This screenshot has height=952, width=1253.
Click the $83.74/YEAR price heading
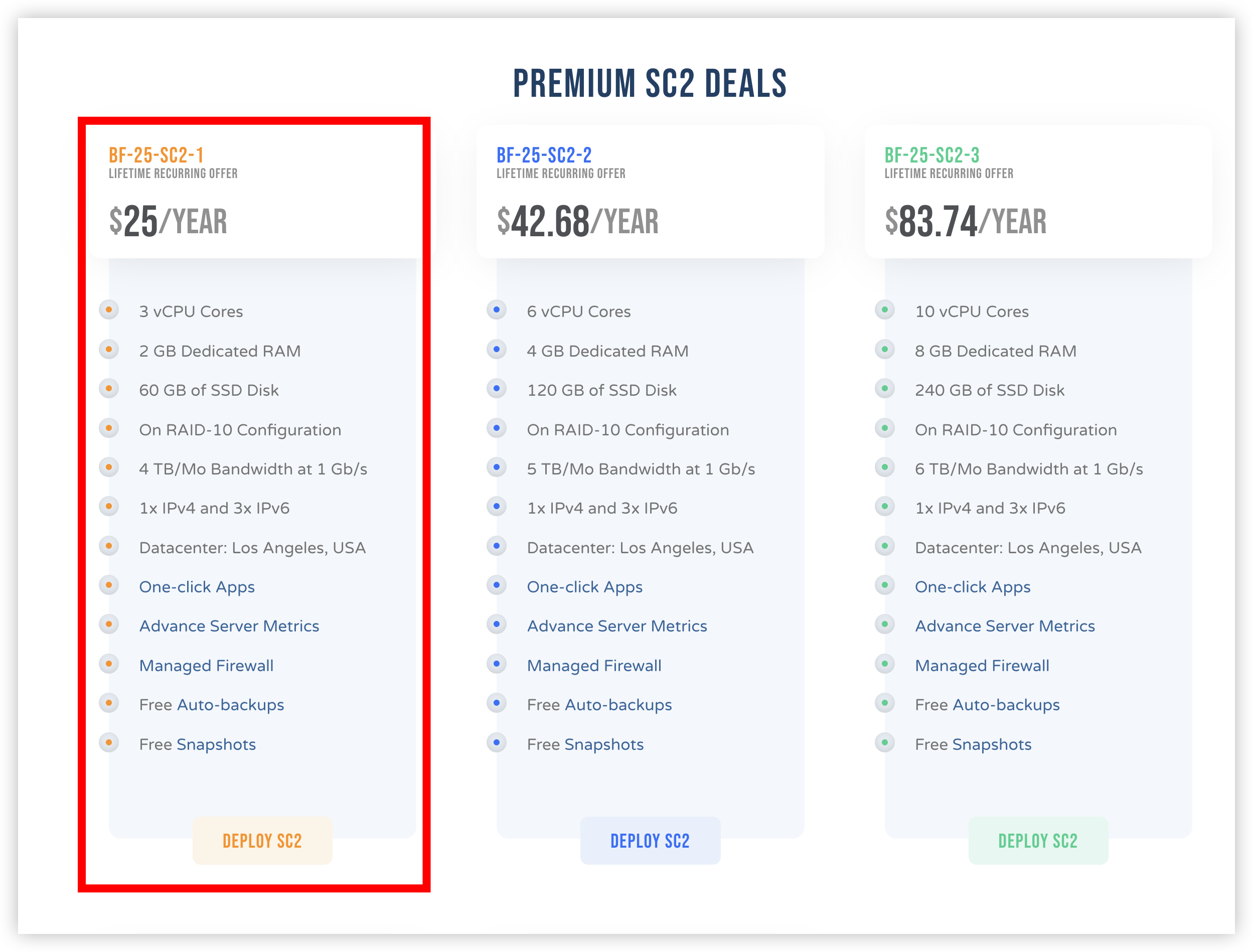[x=965, y=221]
